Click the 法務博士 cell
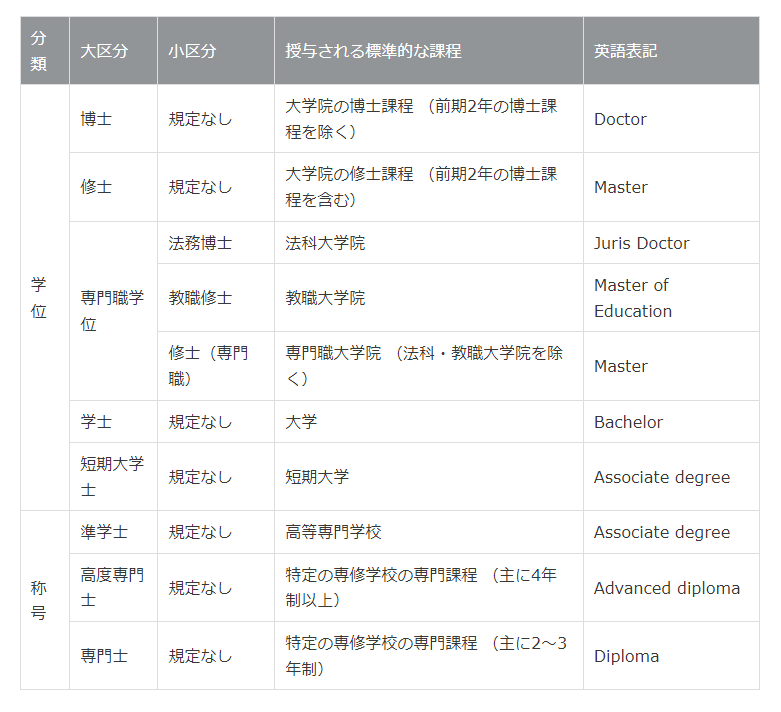Image resolution: width=781 pixels, height=712 pixels. [200, 243]
